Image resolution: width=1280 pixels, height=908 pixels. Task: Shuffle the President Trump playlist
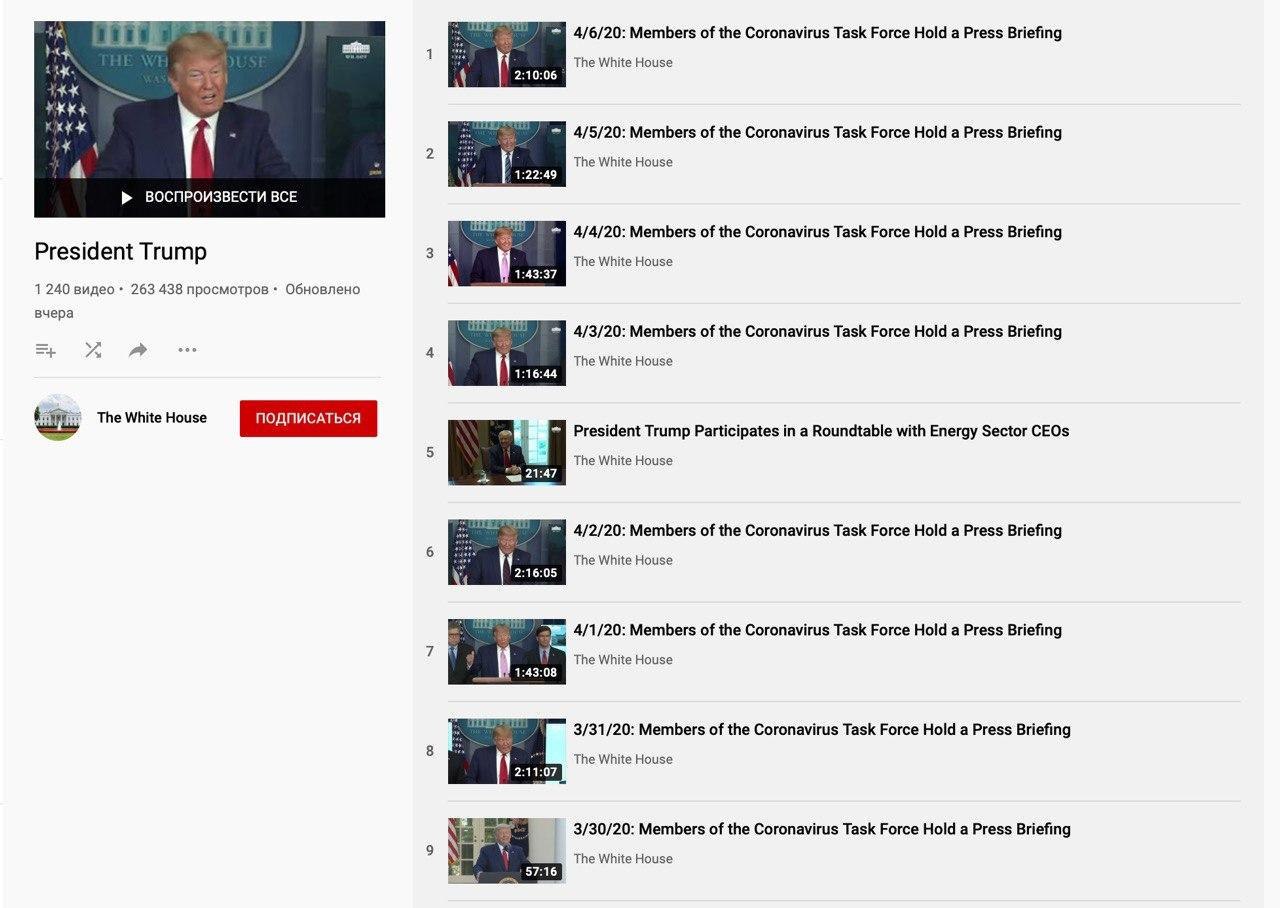[x=93, y=350]
